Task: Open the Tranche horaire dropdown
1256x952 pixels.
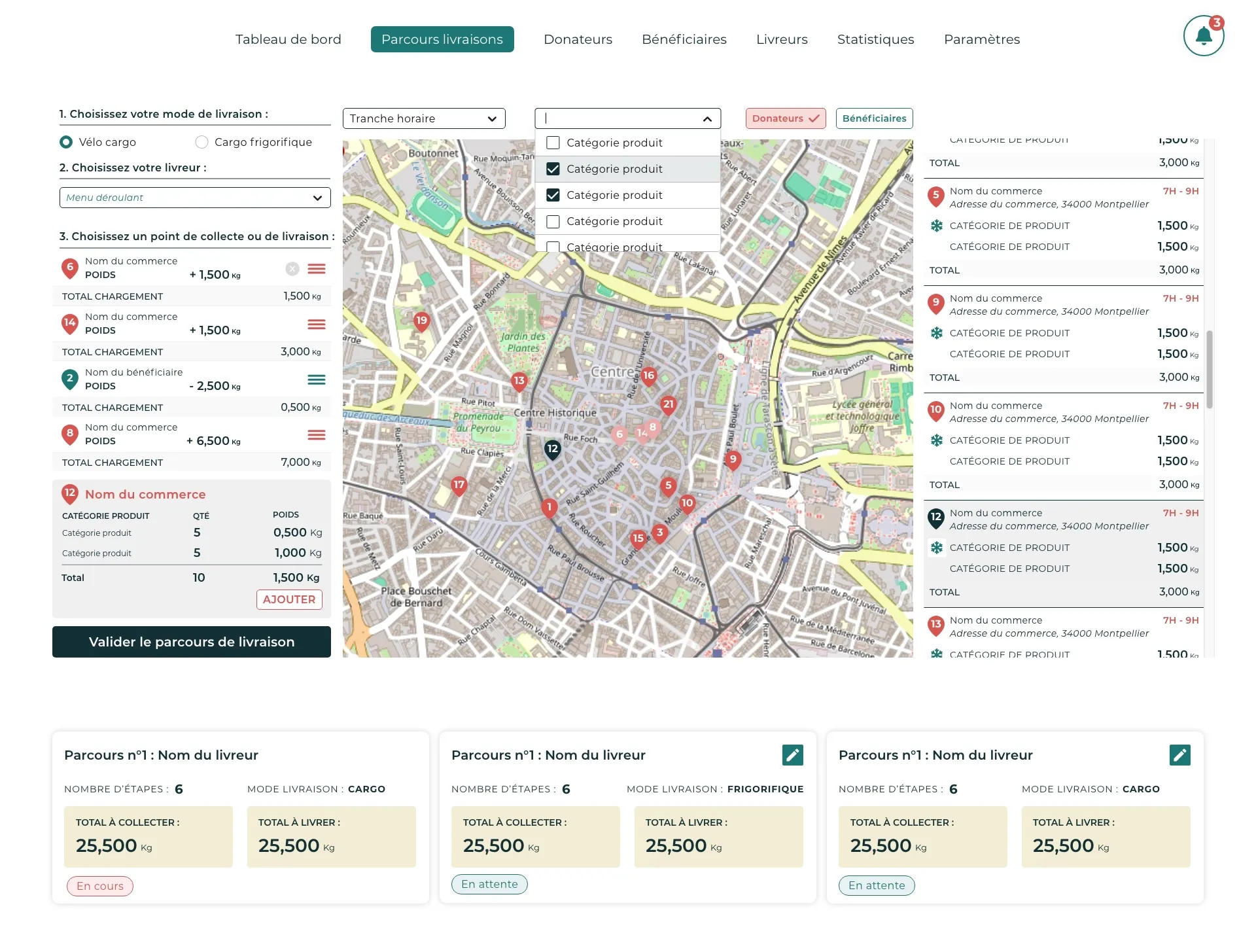Action: (x=424, y=118)
